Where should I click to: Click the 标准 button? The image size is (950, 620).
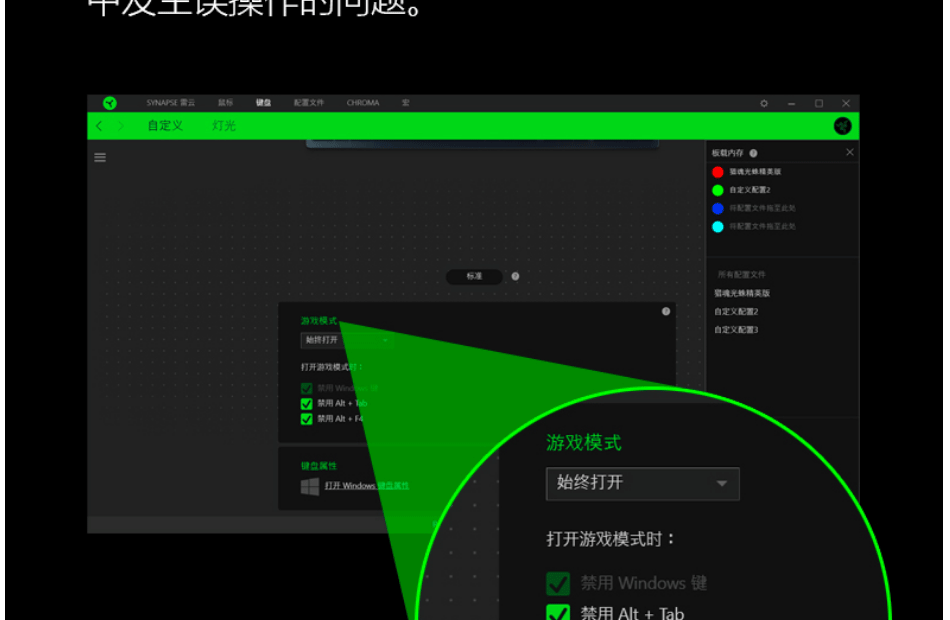[x=475, y=276]
